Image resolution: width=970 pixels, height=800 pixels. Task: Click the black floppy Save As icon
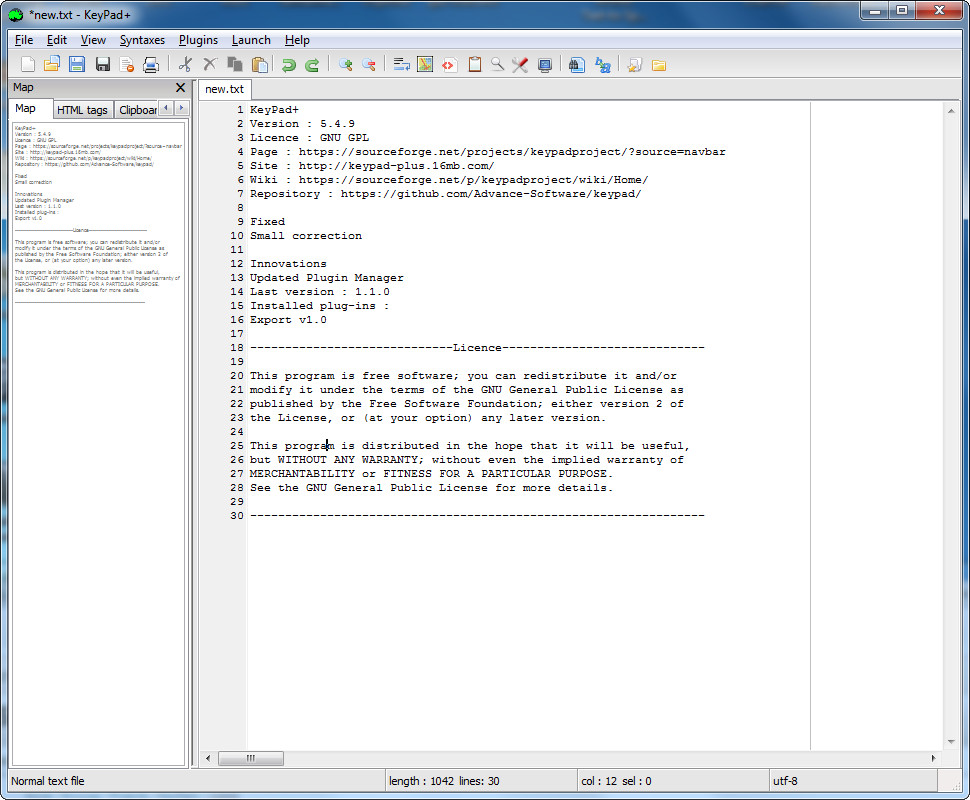[103, 64]
